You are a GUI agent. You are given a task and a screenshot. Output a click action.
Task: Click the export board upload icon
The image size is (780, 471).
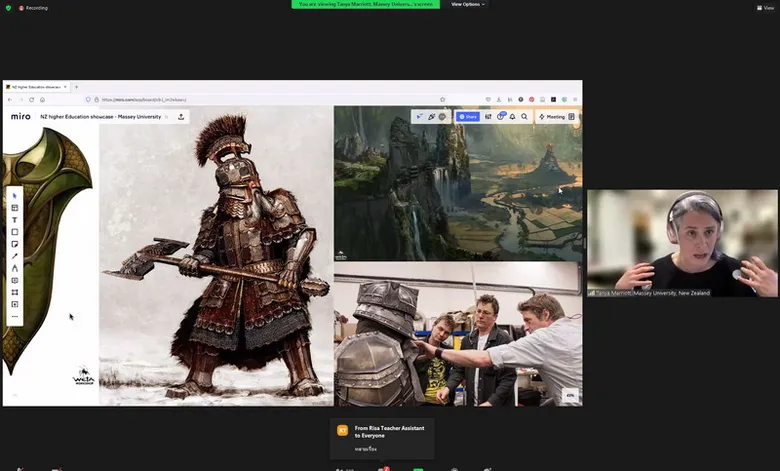click(x=181, y=117)
